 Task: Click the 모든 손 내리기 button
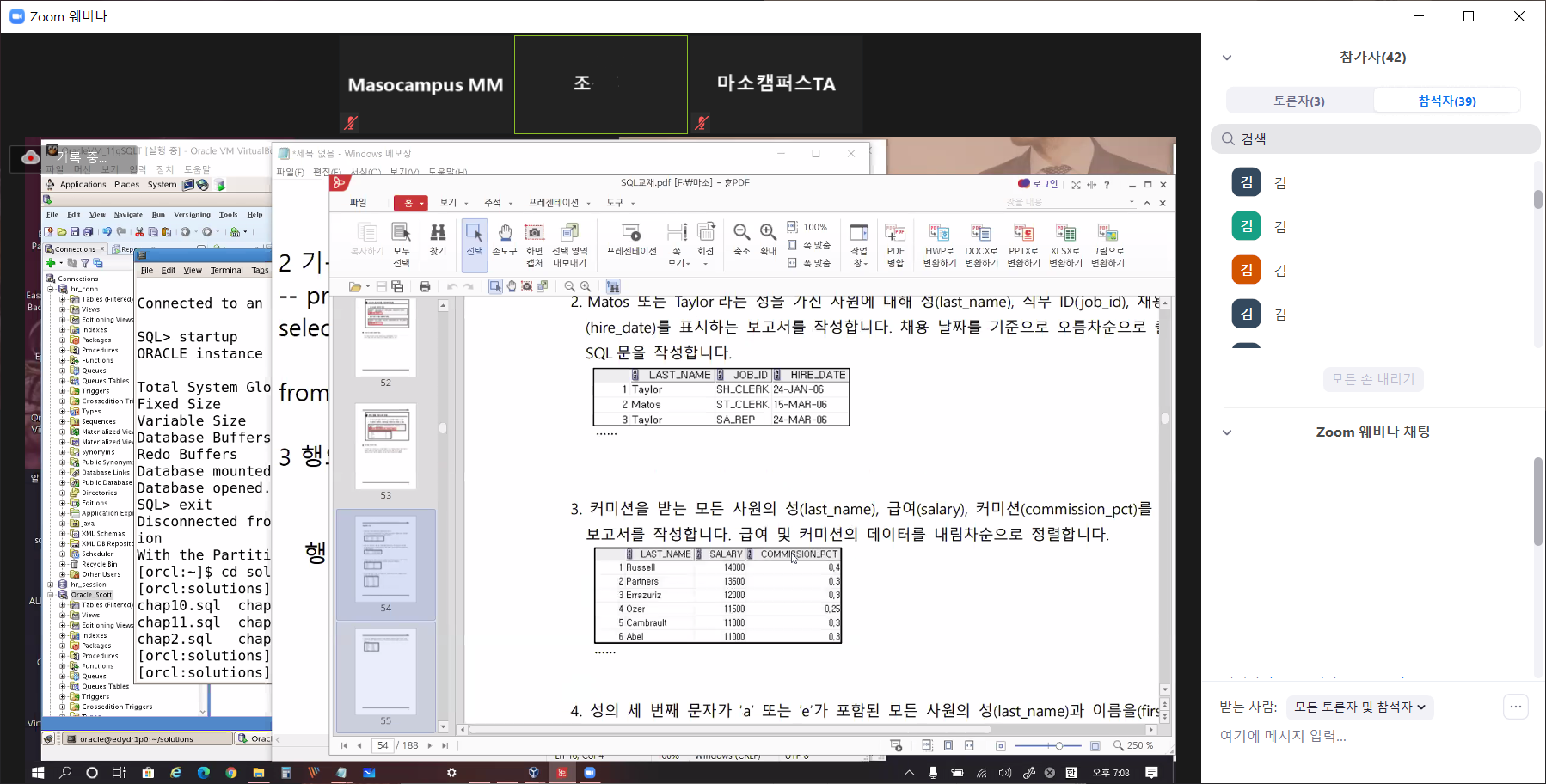click(1373, 379)
